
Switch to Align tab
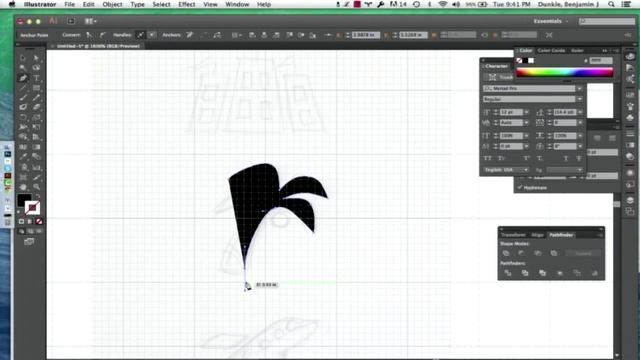click(x=538, y=235)
